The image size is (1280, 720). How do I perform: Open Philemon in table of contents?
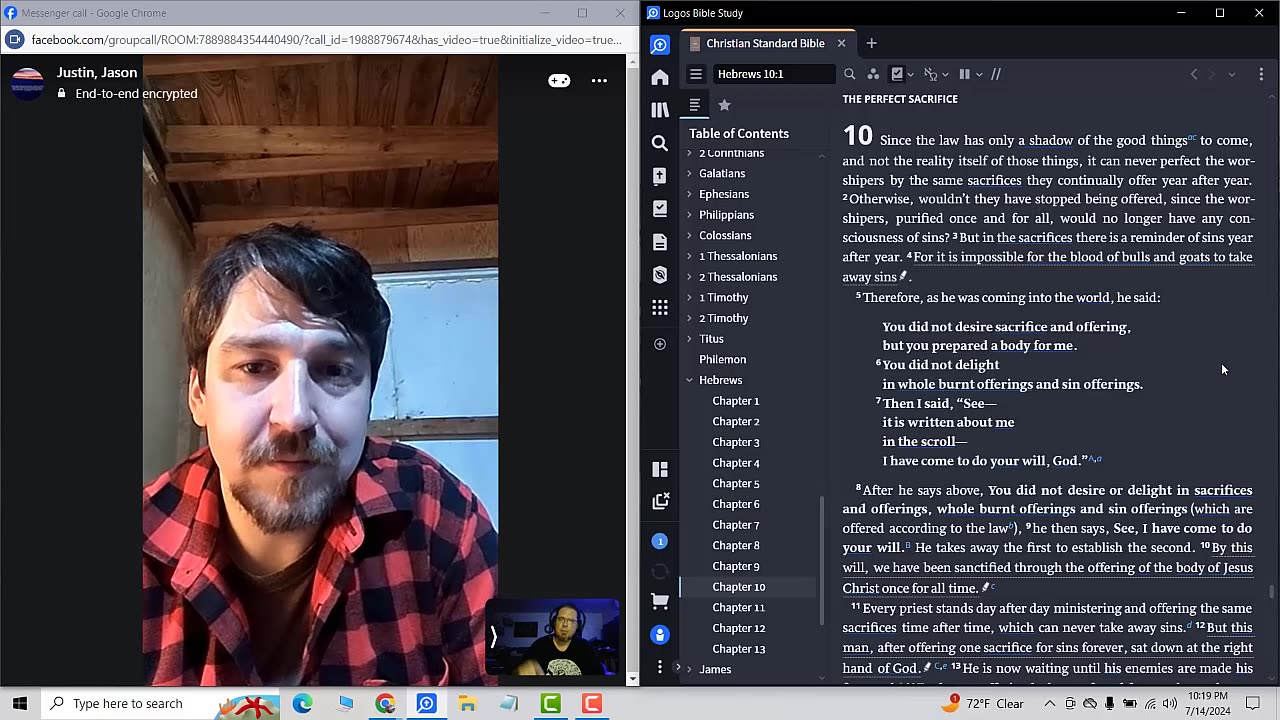coord(722,359)
